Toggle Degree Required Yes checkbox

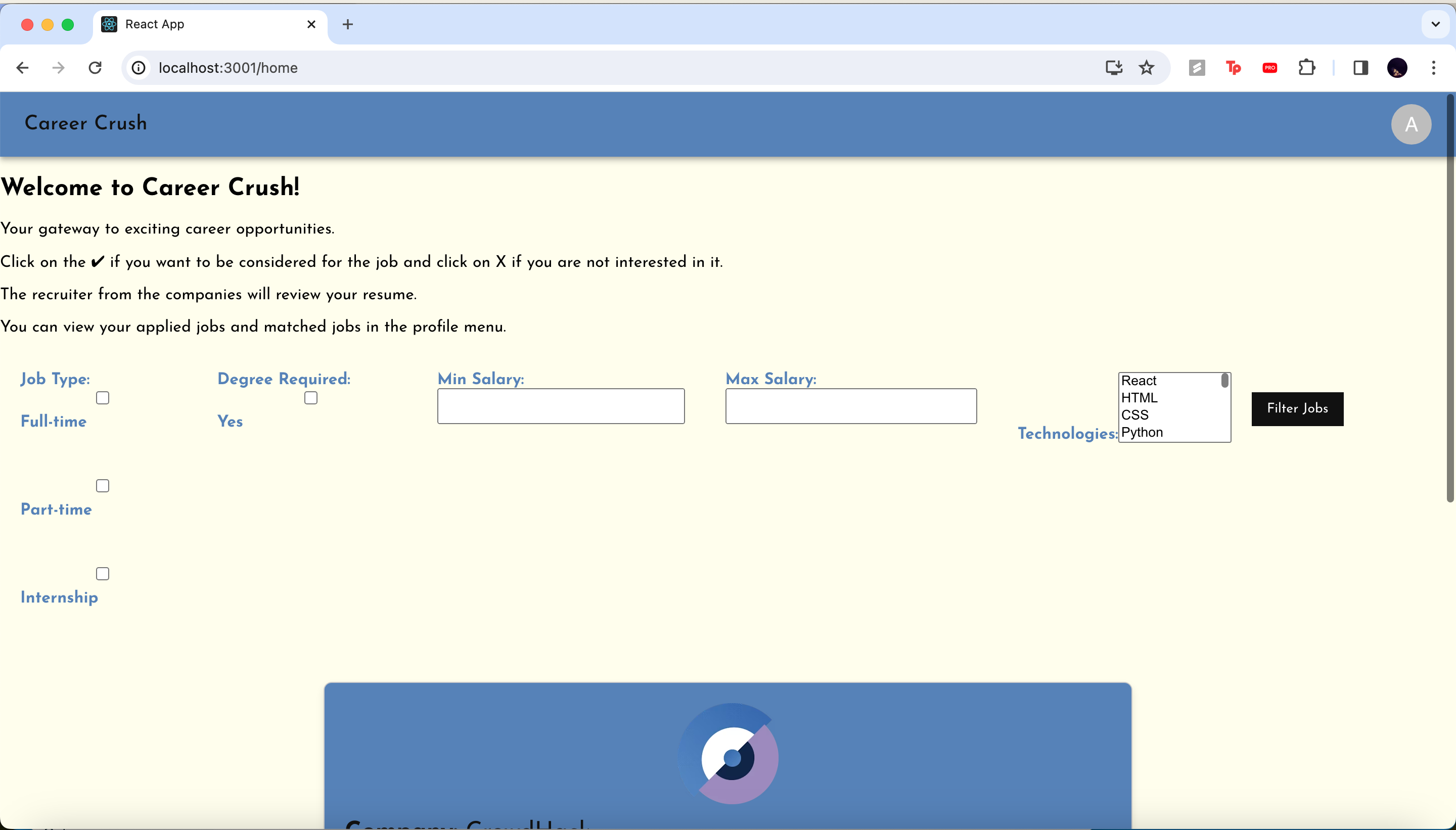[311, 398]
